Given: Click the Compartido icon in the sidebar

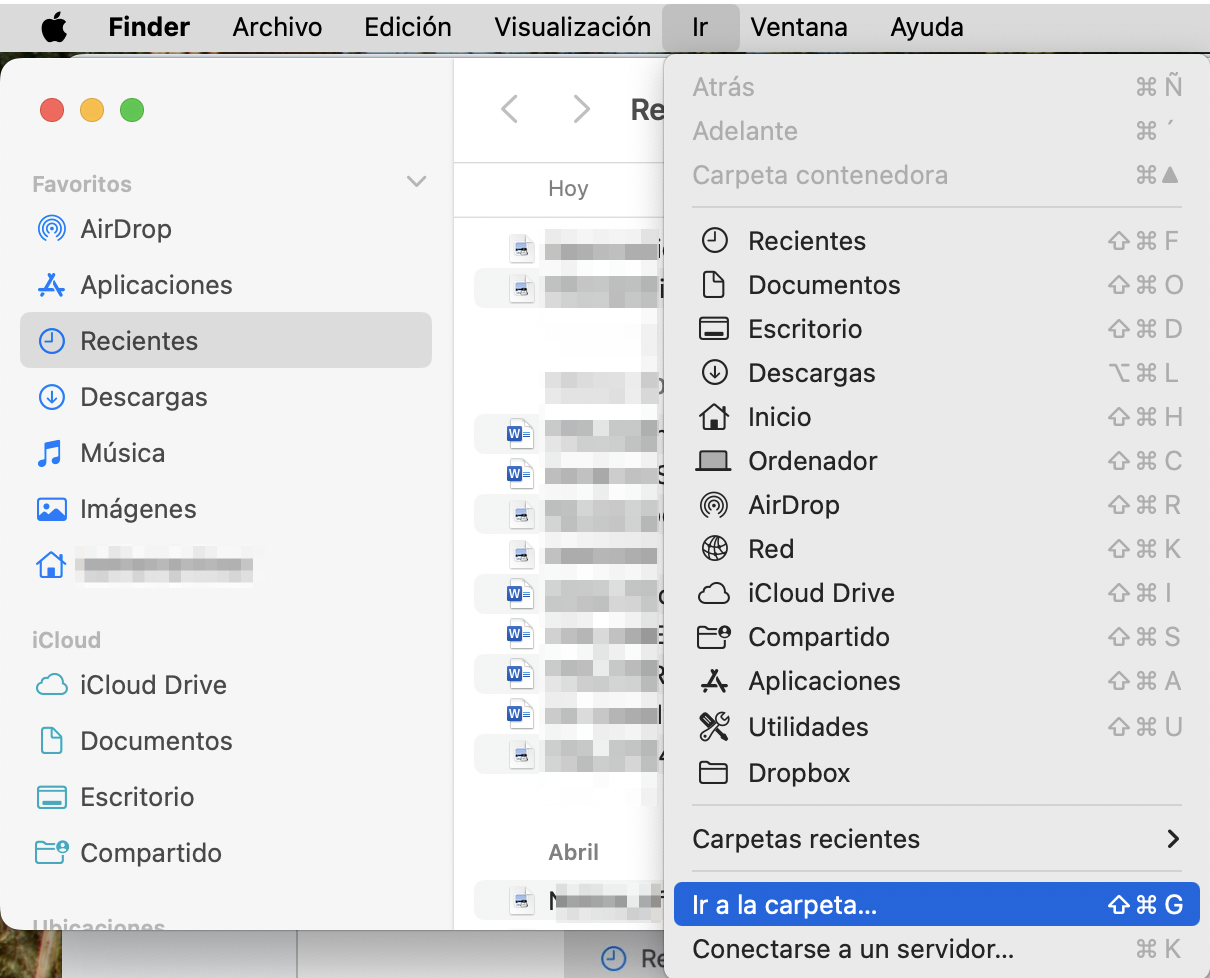Looking at the screenshot, I should 51,852.
